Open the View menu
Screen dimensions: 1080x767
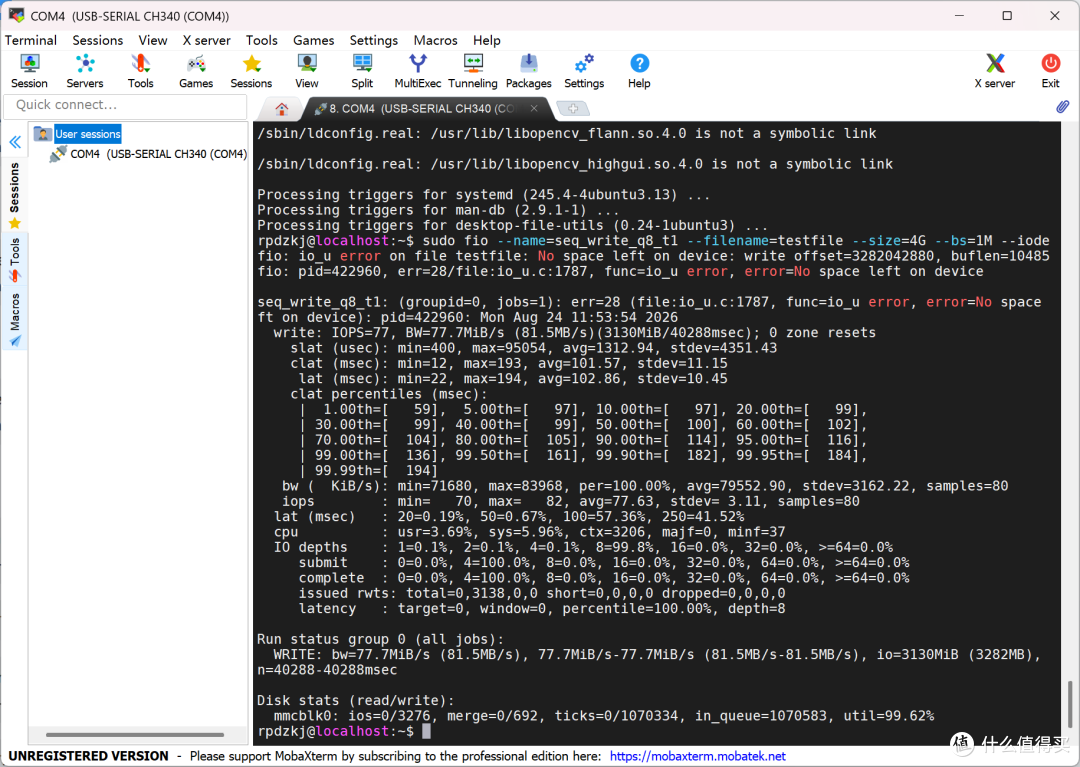pos(153,40)
